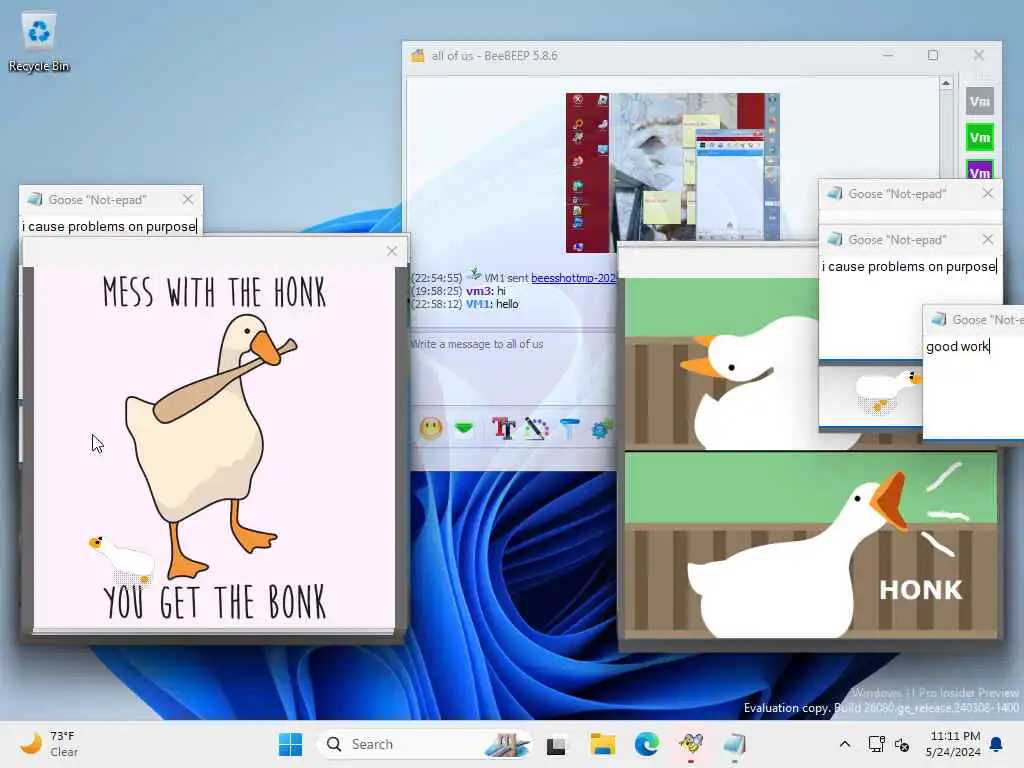Click the small goose by the meme window

[122, 559]
